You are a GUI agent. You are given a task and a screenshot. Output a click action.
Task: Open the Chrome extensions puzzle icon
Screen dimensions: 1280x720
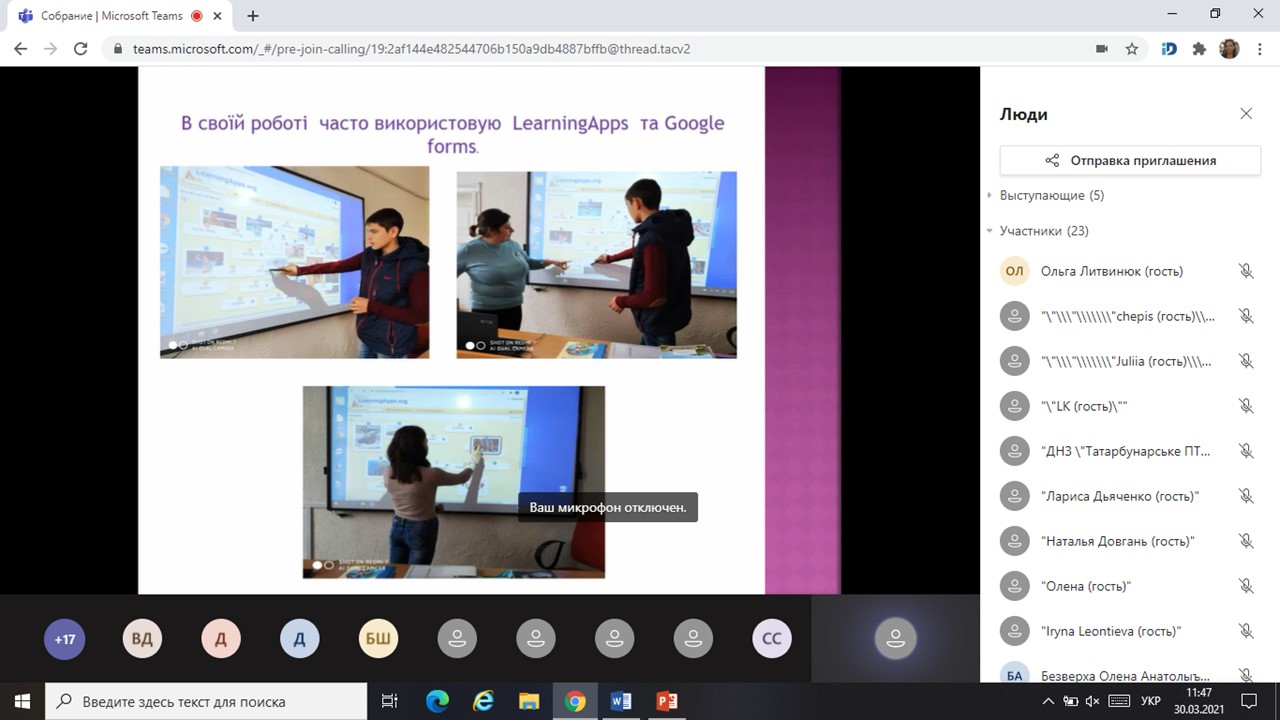[1199, 49]
